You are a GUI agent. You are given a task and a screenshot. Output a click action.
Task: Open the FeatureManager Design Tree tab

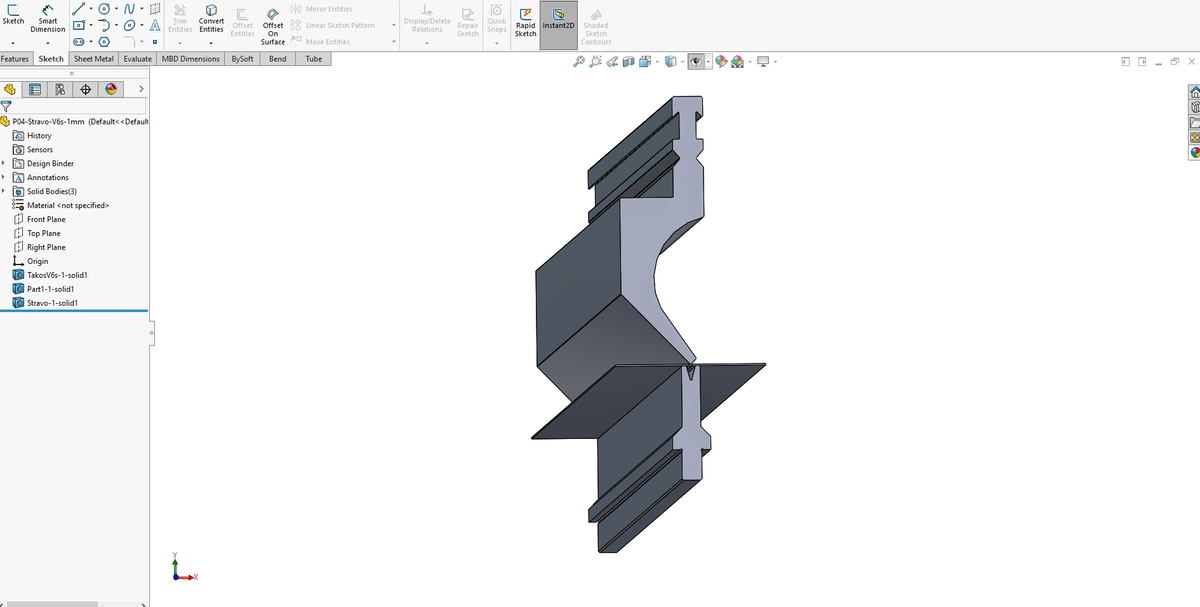[11, 89]
